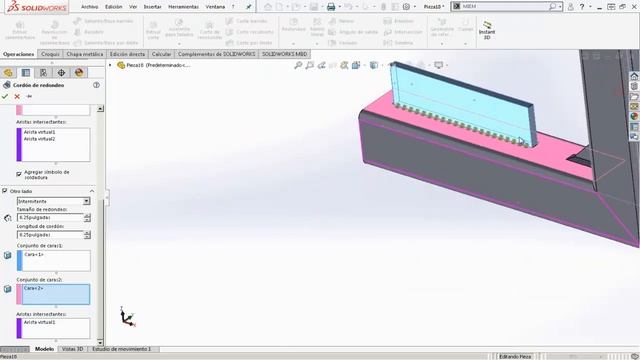Open the View Settings monitor icon

click(438, 65)
